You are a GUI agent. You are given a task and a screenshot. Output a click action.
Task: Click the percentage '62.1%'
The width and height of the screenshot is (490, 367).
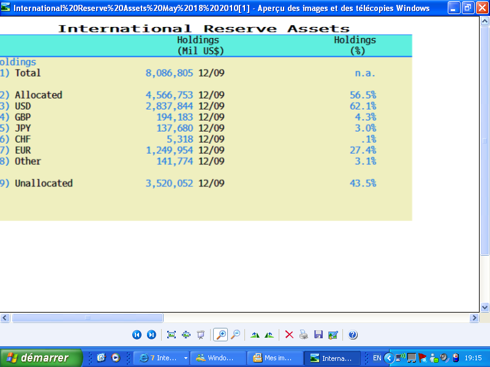coord(363,106)
